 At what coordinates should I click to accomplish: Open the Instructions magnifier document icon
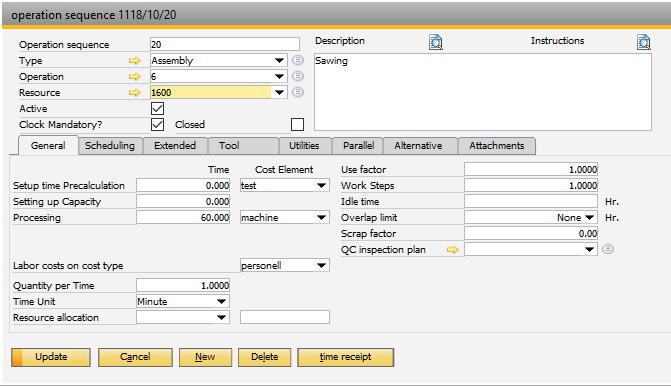pos(644,42)
